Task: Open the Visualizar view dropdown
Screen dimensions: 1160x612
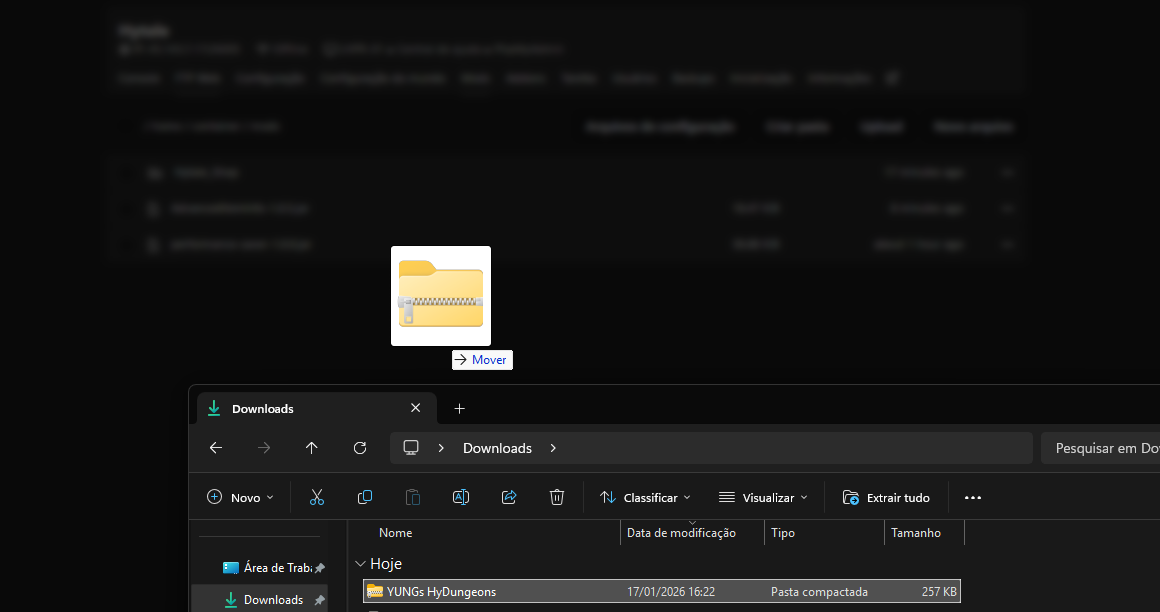Action: point(763,497)
